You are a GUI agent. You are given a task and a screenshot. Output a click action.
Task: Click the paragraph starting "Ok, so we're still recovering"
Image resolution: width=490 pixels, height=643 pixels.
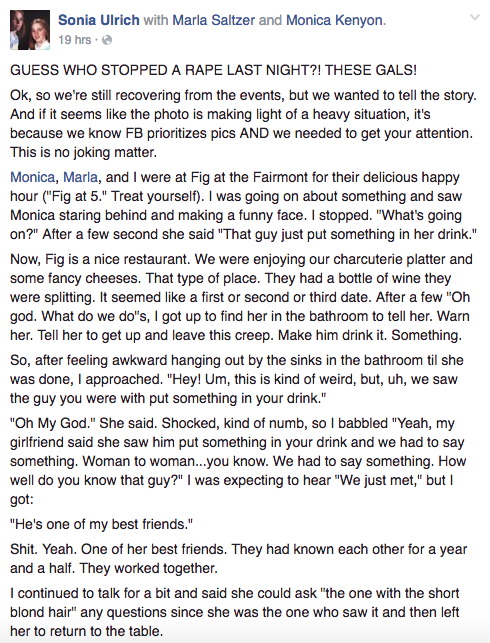[244, 124]
